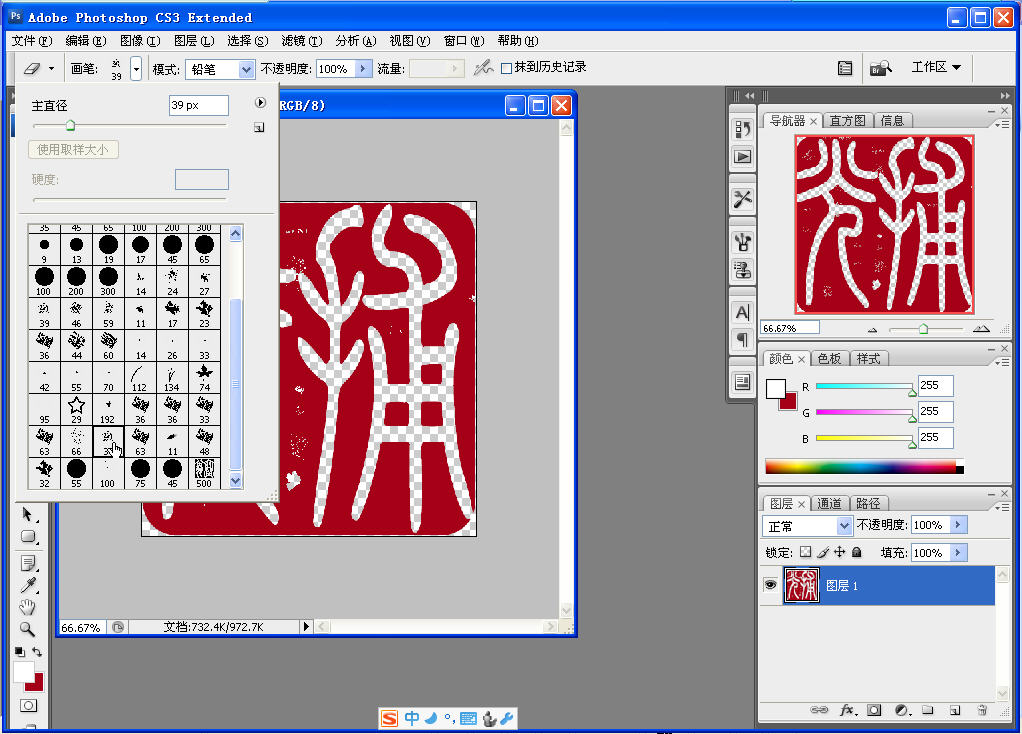Hide the 图层 1 layer
Screen dimensions: 1022x734
click(769, 585)
